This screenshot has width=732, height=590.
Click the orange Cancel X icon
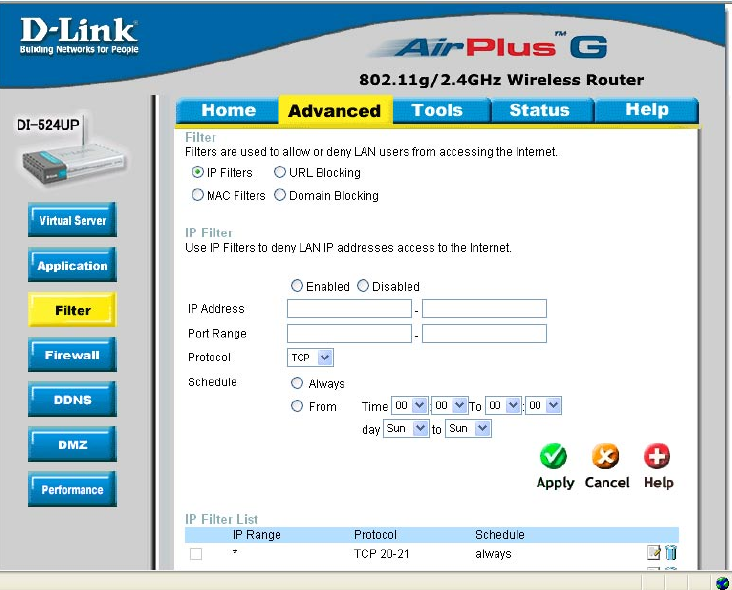(605, 456)
